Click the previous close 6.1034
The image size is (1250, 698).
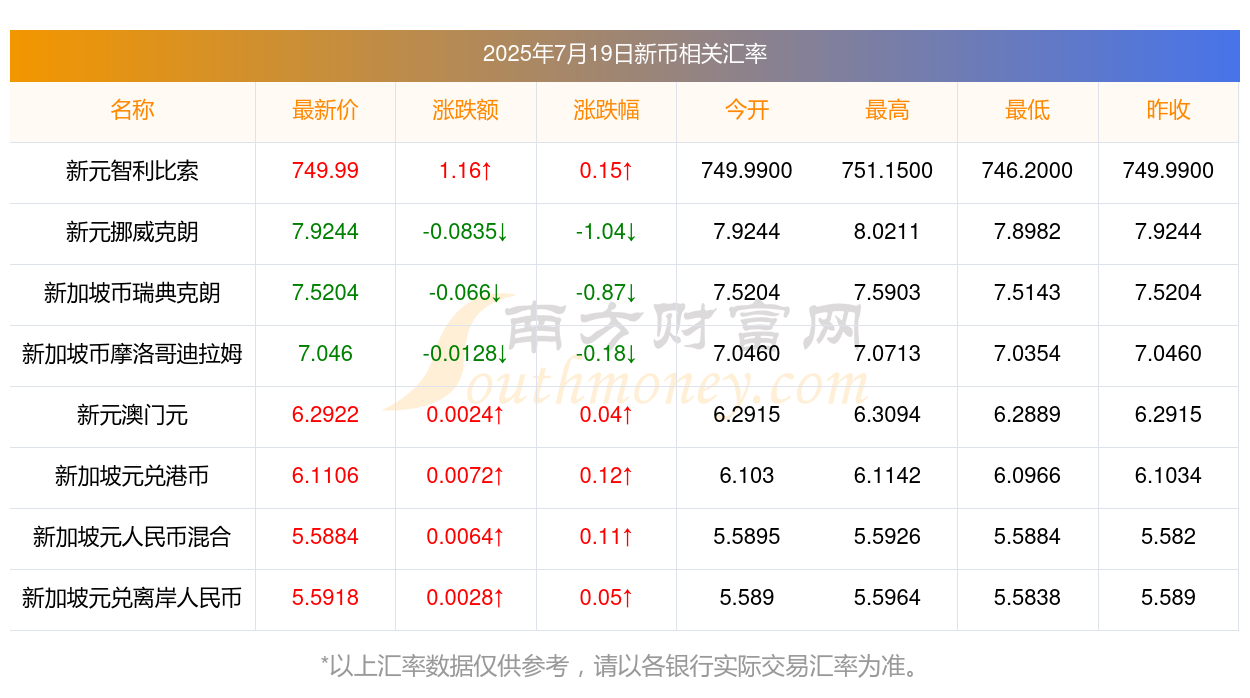click(x=1168, y=476)
